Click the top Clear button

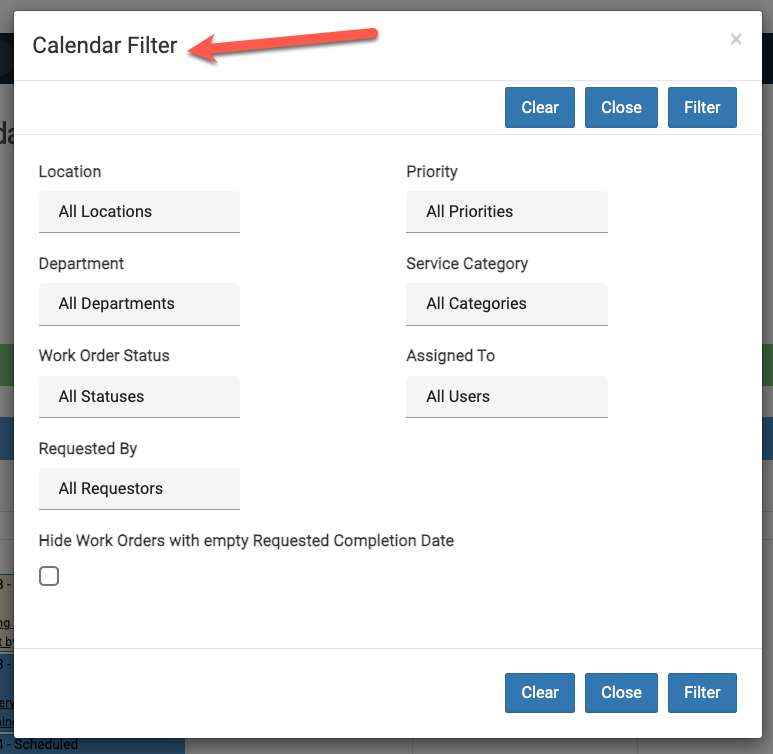pos(540,108)
